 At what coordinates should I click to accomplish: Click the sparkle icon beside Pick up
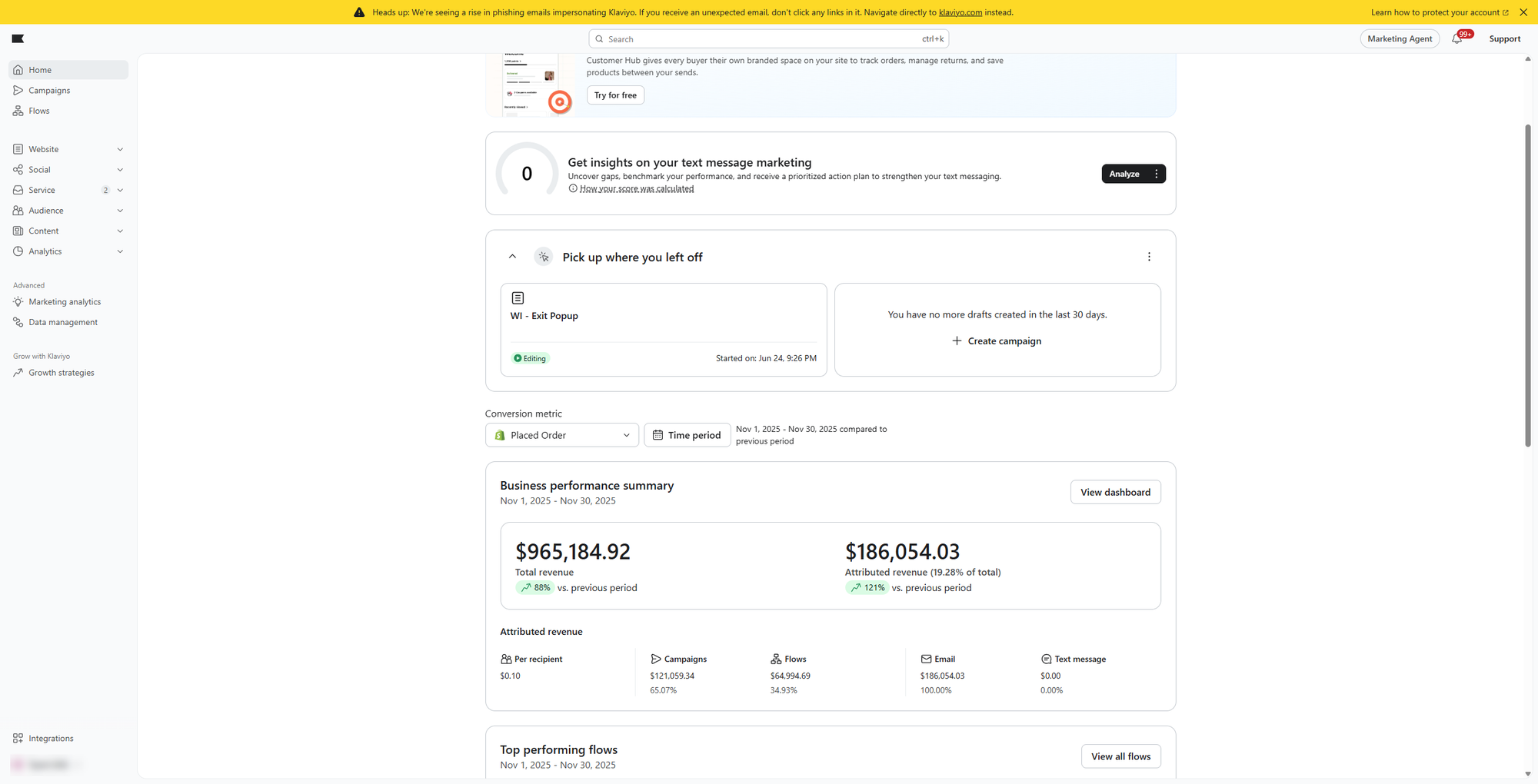tap(544, 257)
